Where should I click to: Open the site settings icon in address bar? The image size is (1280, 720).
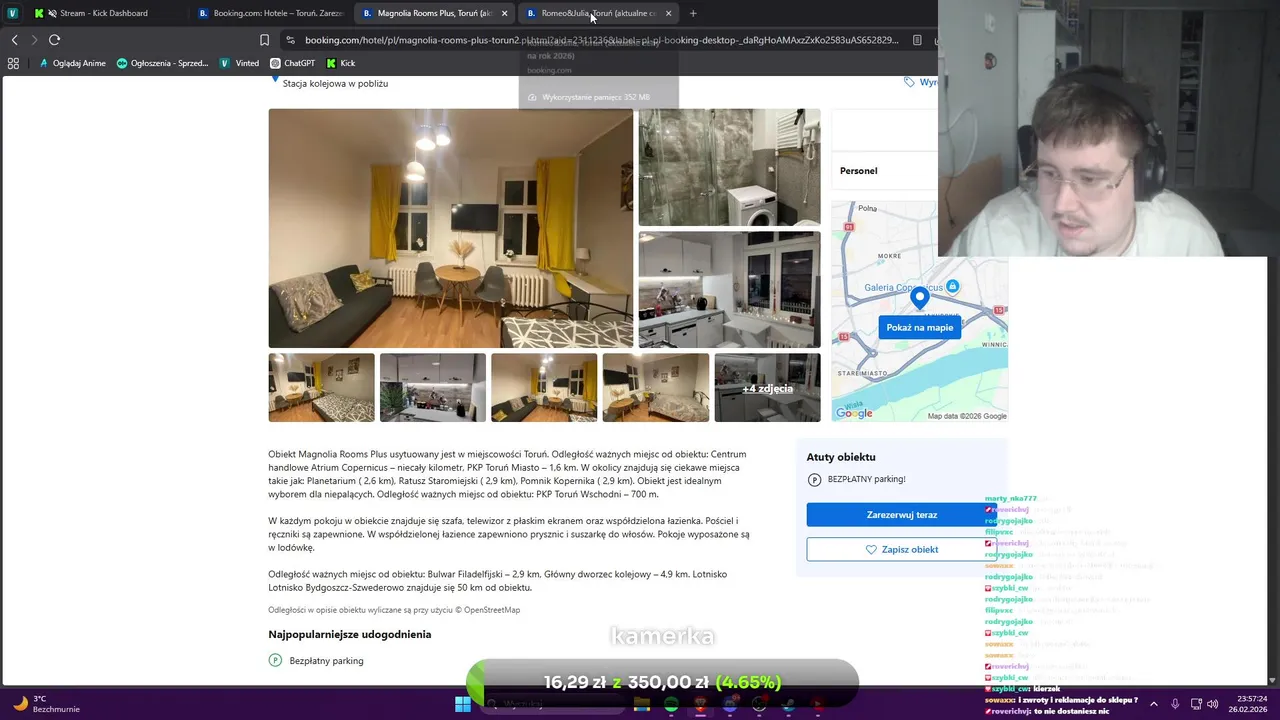pyautogui.click(x=290, y=40)
